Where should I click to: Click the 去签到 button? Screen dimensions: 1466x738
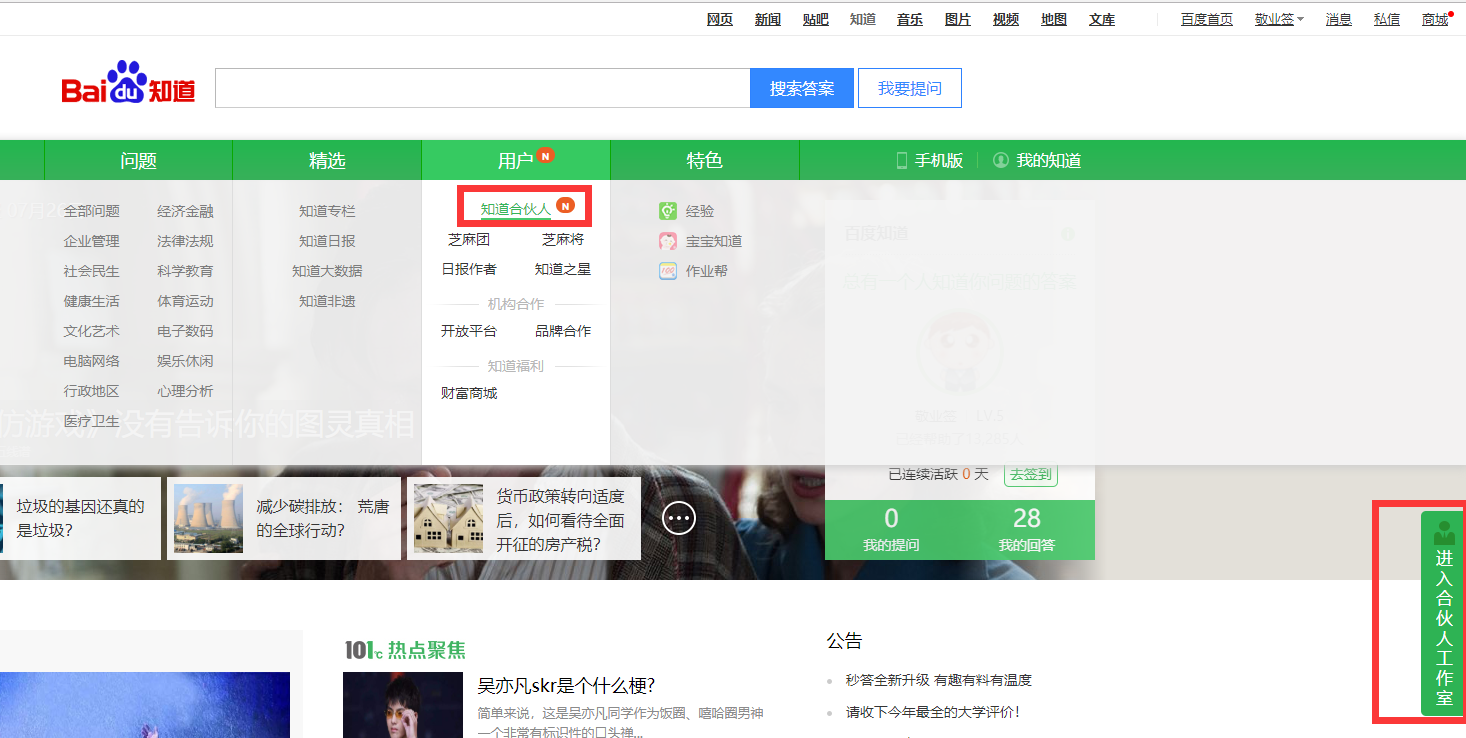point(1031,474)
